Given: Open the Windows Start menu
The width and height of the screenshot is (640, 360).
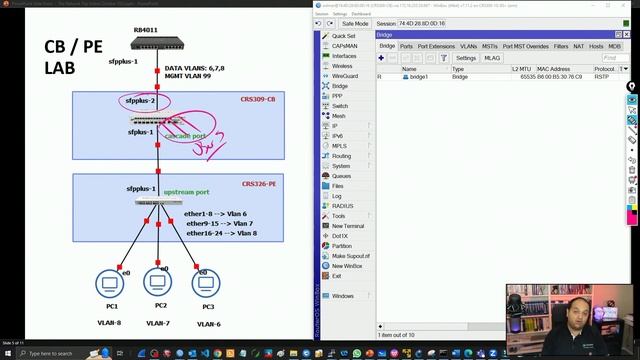Looking at the screenshot, I should [x=8, y=353].
